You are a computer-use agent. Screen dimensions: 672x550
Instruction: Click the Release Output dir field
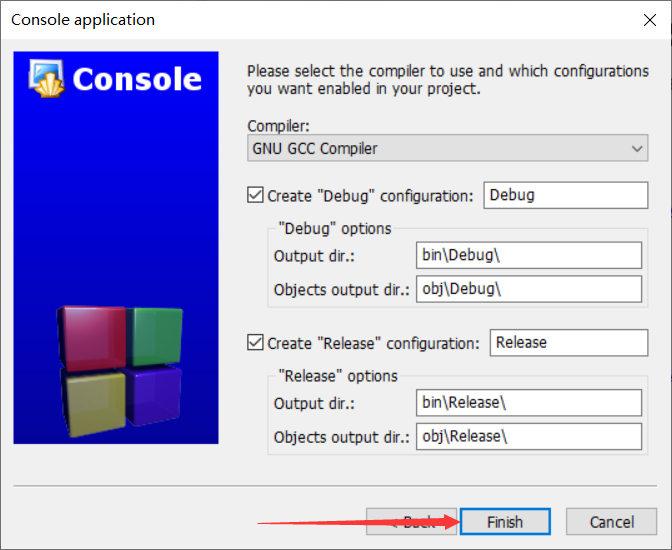click(529, 403)
